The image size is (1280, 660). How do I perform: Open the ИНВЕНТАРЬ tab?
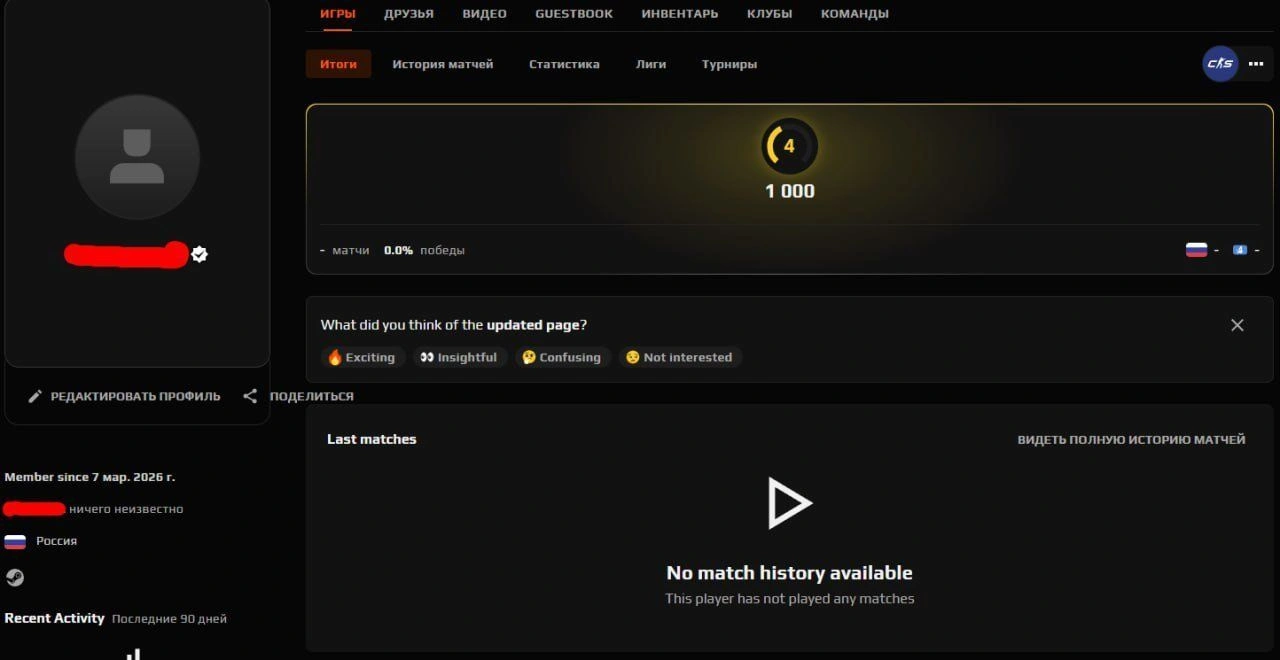pos(680,14)
